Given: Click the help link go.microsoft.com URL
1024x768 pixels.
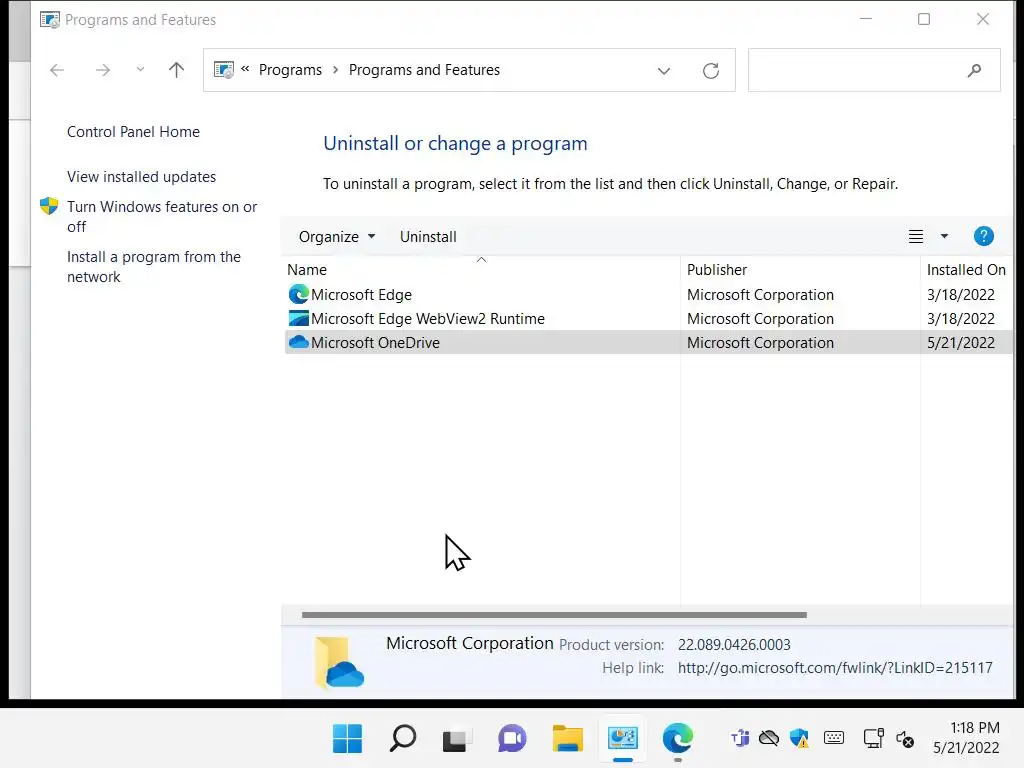Looking at the screenshot, I should coord(835,668).
